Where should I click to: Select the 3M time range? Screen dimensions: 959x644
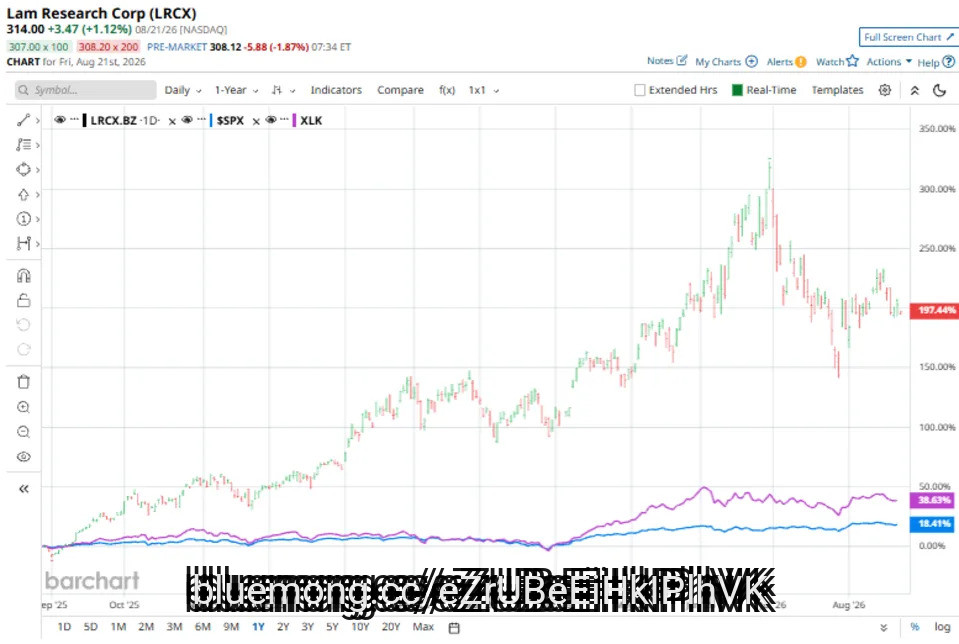(174, 627)
